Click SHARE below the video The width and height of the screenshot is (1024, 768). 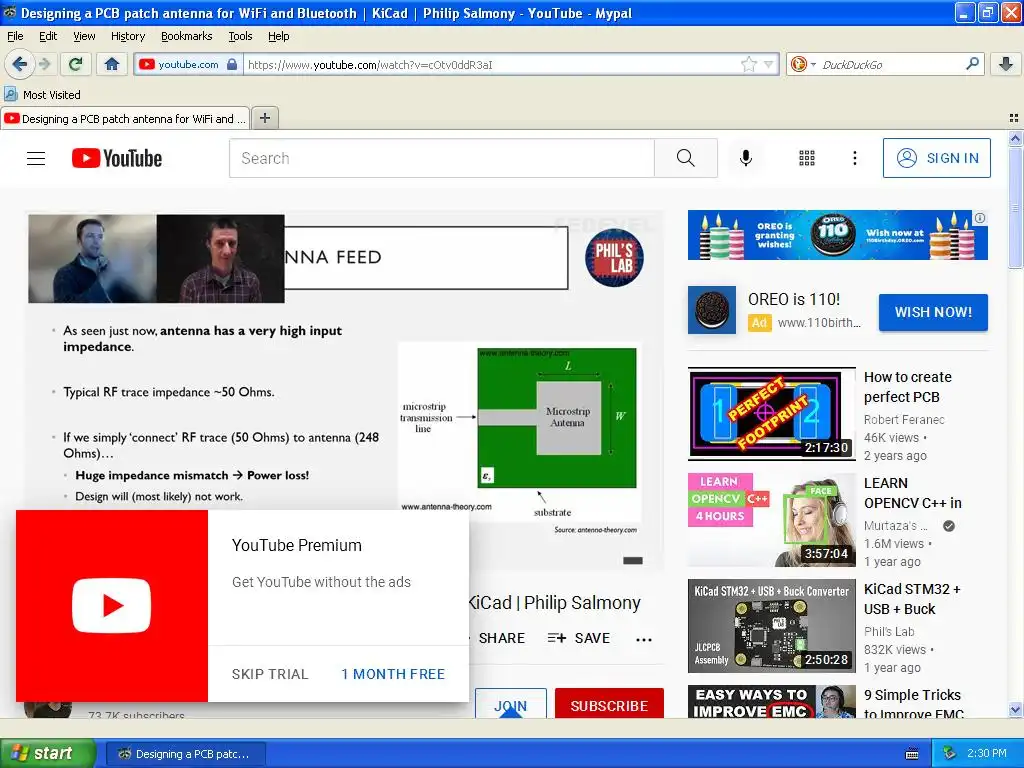[502, 638]
